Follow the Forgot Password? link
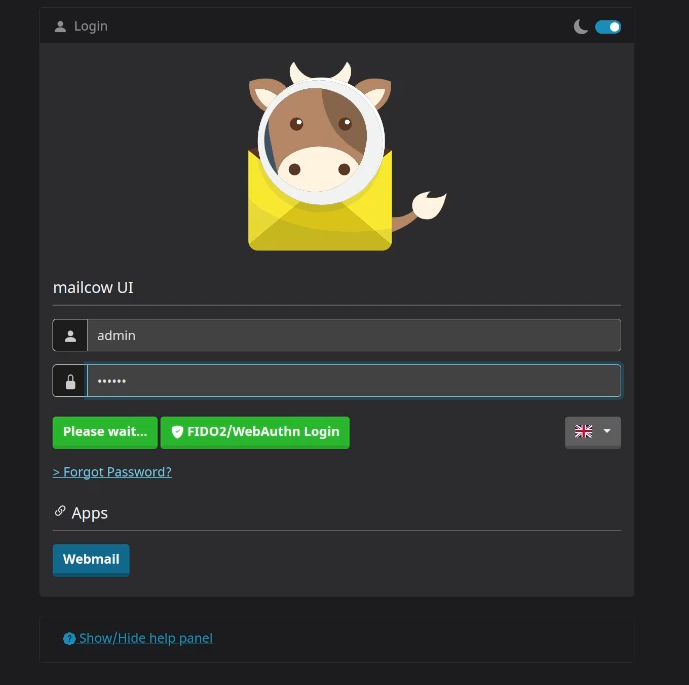 [x=112, y=472]
